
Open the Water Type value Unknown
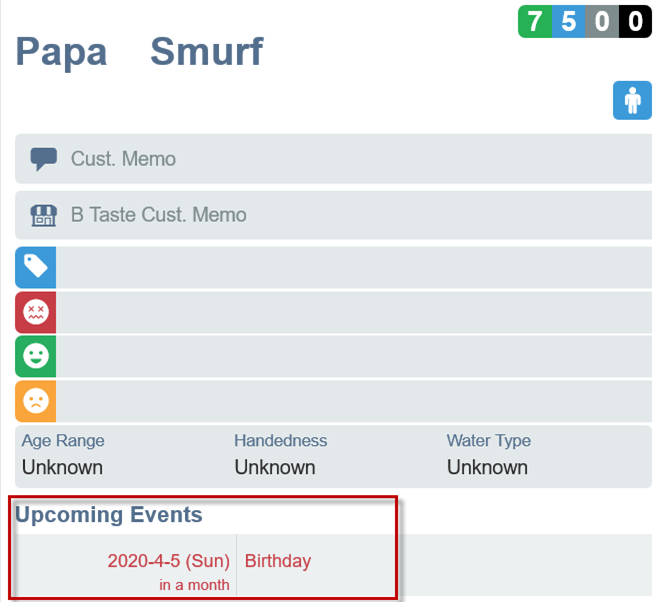click(x=487, y=467)
